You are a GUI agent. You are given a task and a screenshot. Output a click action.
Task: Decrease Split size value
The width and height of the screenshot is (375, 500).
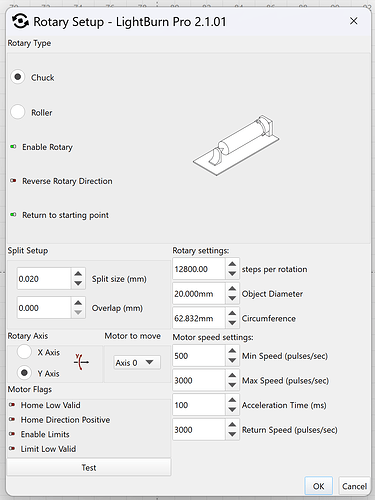point(78,284)
